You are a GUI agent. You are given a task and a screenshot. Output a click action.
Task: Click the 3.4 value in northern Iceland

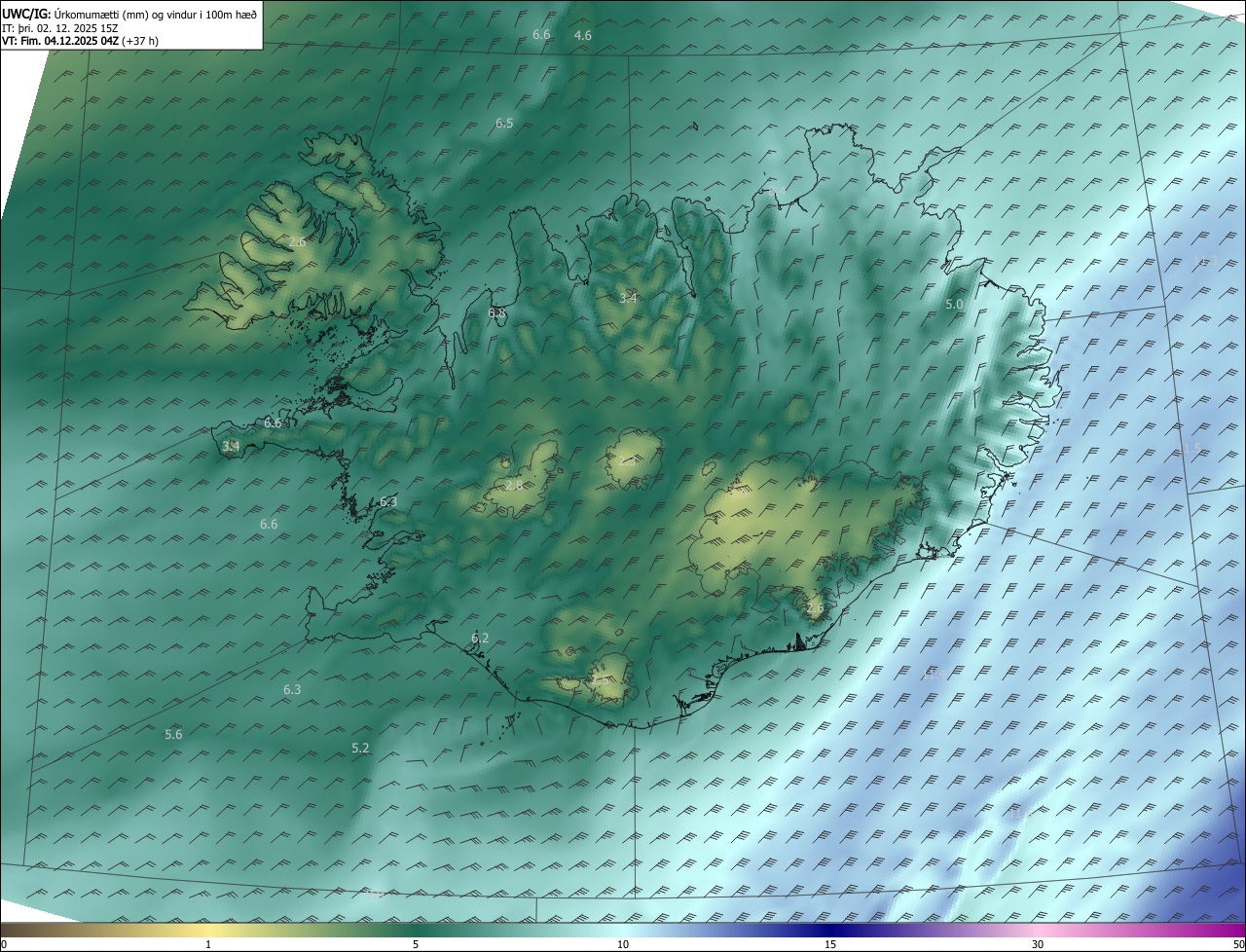(628, 298)
